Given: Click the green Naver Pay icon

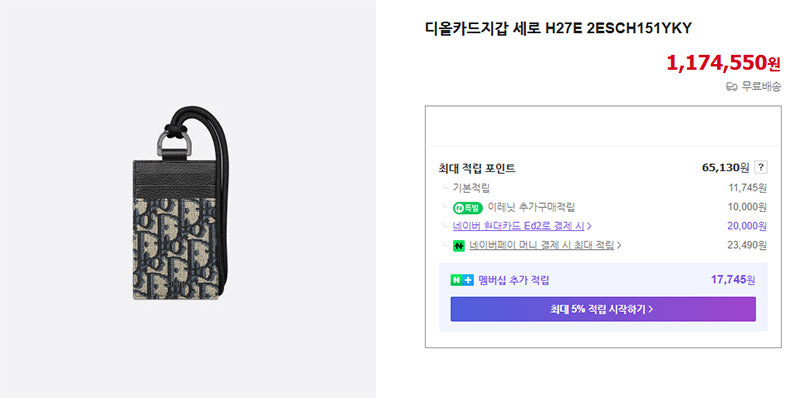Looking at the screenshot, I should pos(459,245).
